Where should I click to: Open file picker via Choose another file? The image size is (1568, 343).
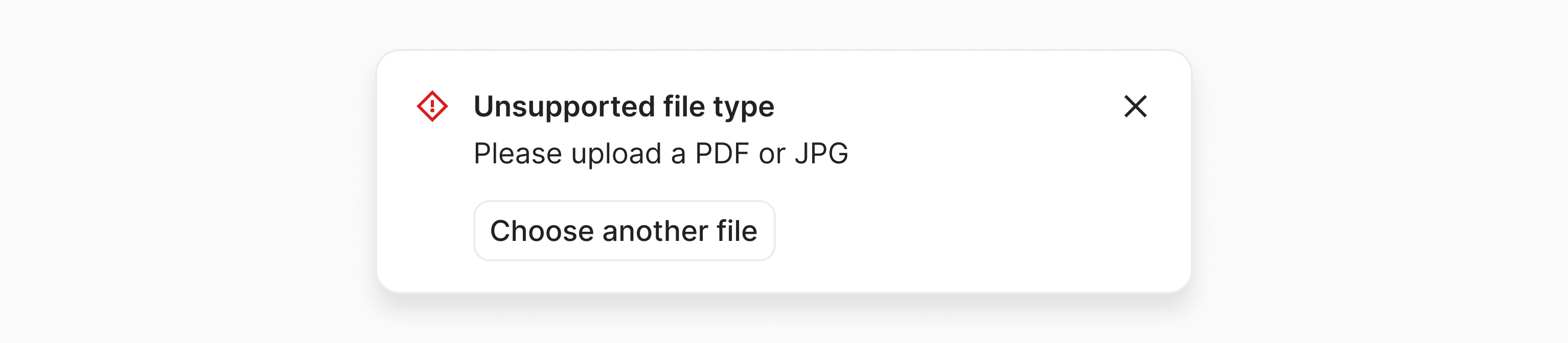pyautogui.click(x=624, y=231)
